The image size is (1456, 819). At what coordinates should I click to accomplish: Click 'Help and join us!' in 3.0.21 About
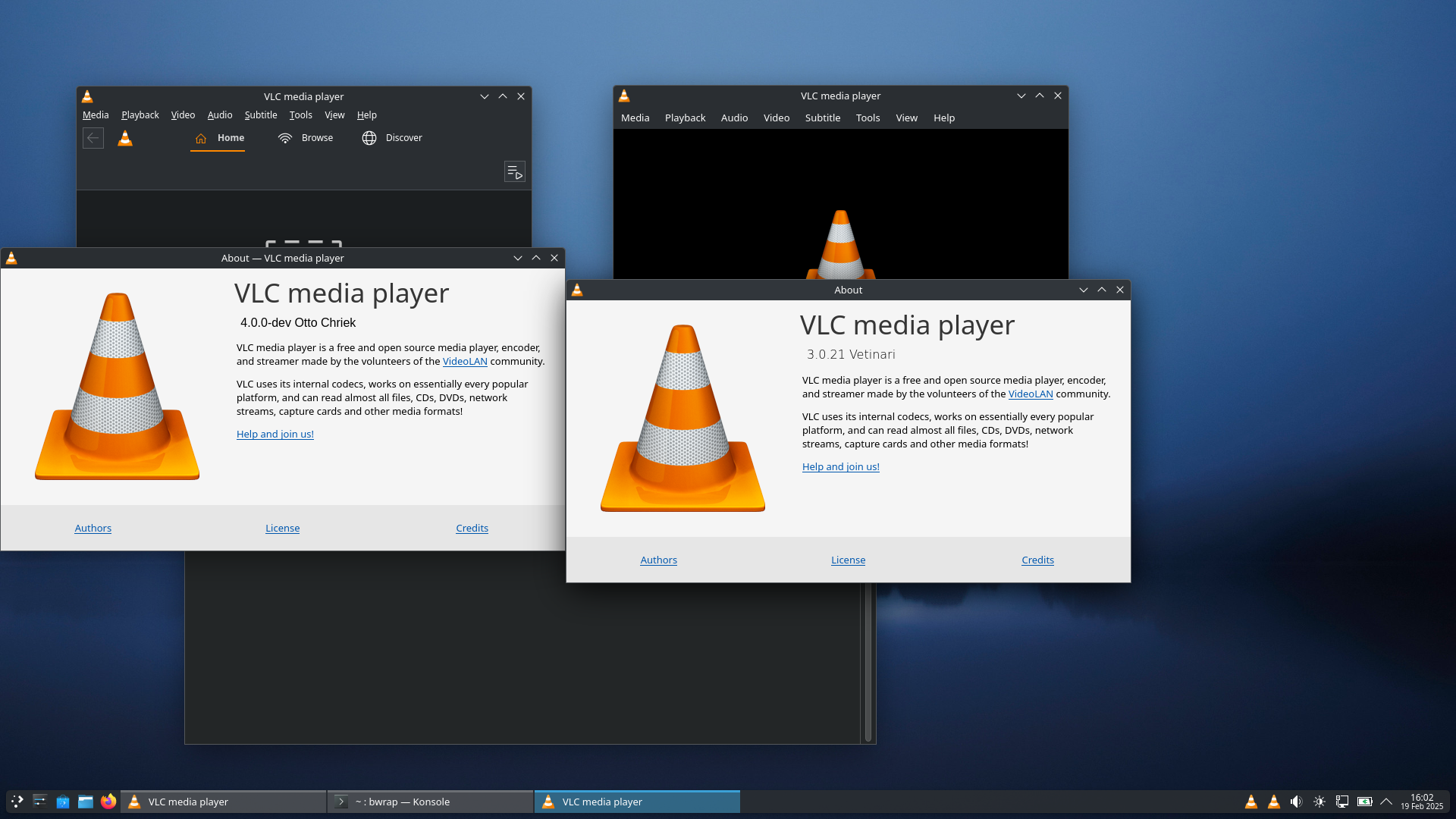tap(841, 467)
